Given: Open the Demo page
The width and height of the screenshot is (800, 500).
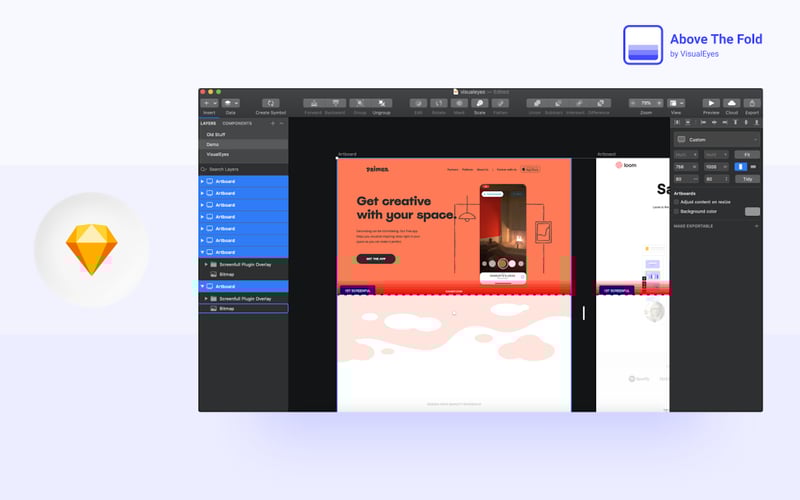Looking at the screenshot, I should pos(243,144).
